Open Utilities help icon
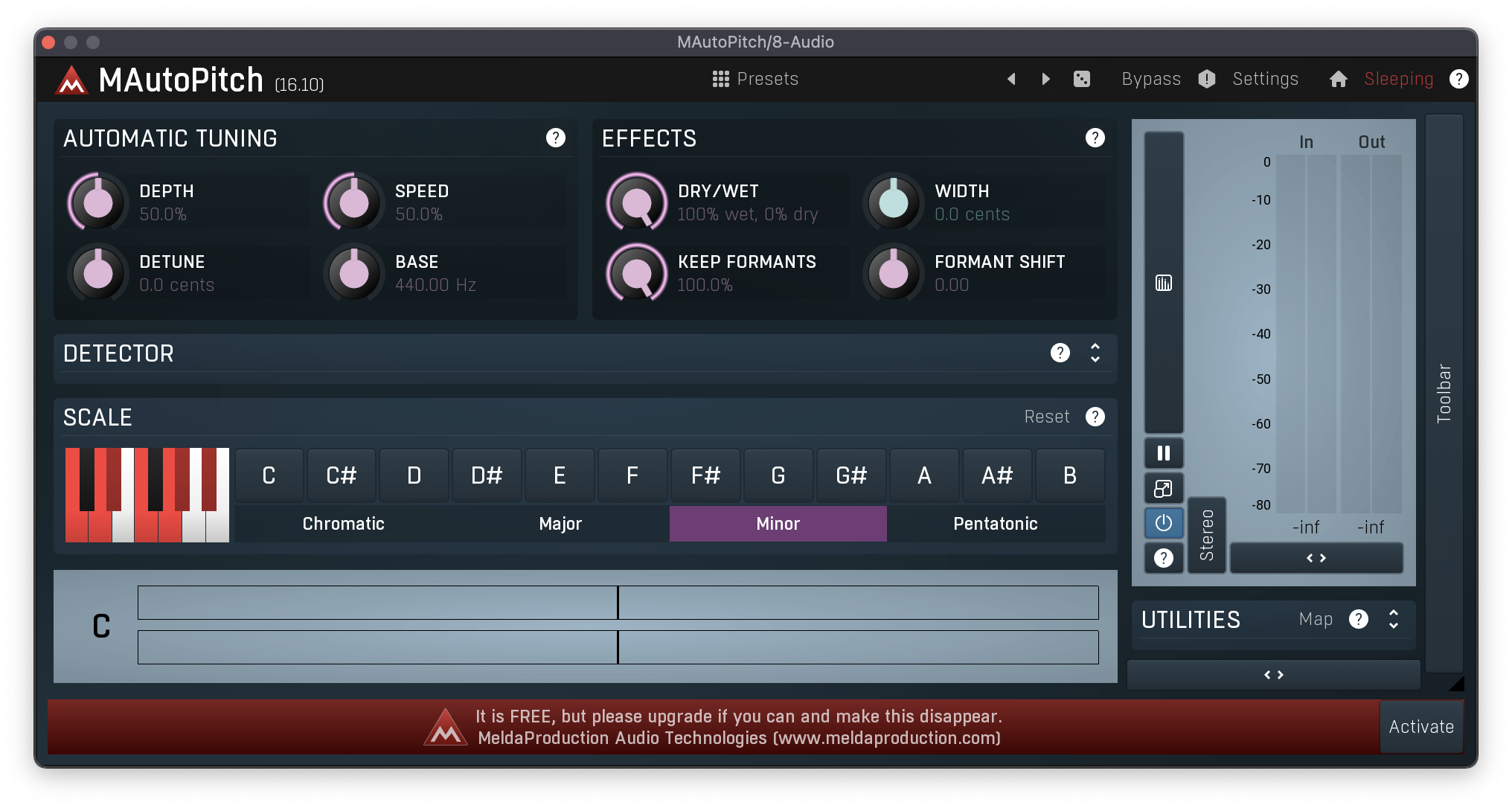This screenshot has height=808, width=1512. point(1359,619)
